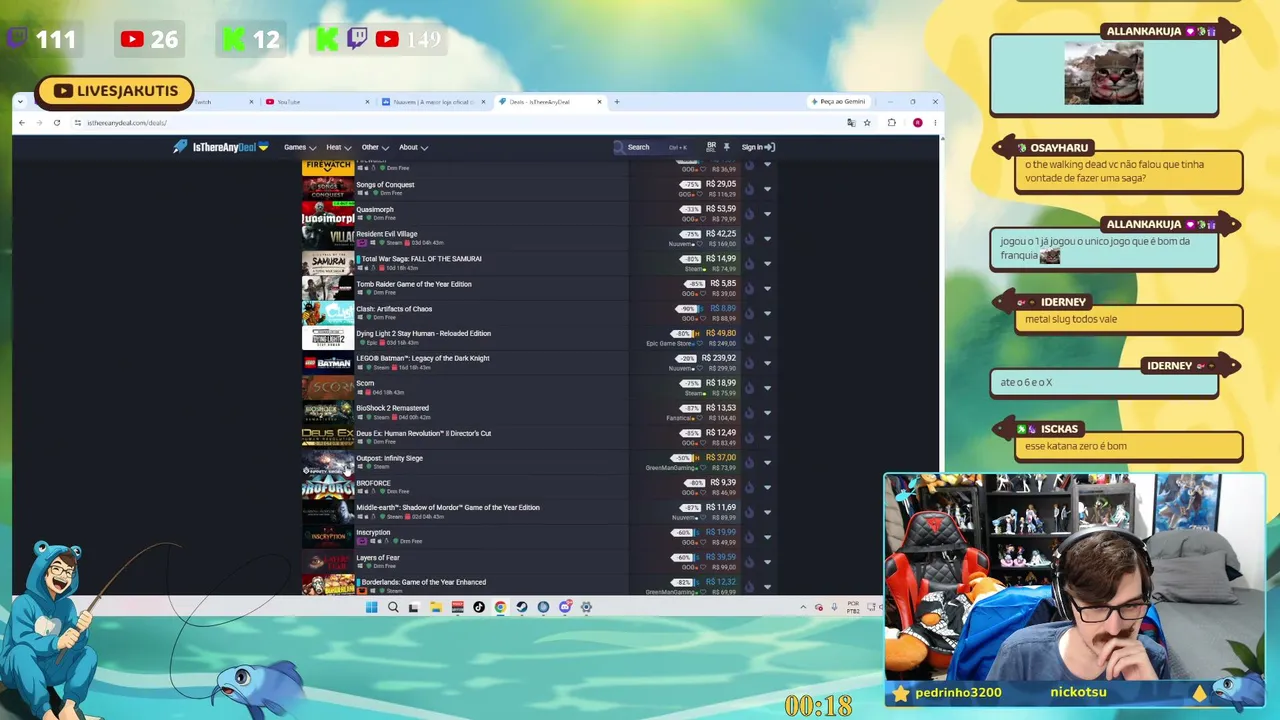Viewport: 1280px width, 720px height.
Task: Expand the Scorn row arrow
Action: pyautogui.click(x=767, y=387)
